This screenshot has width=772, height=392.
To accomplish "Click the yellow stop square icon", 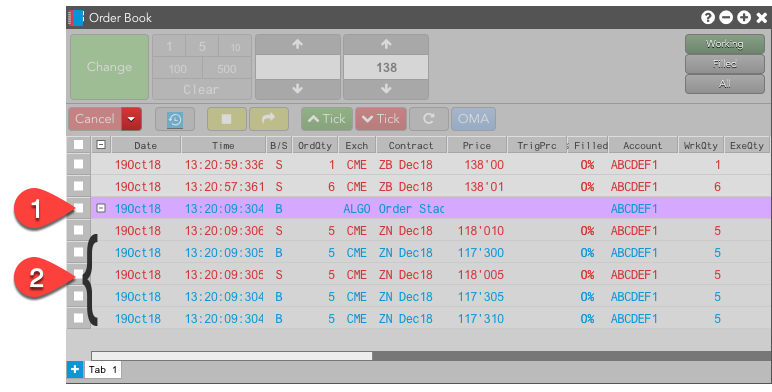I will [x=226, y=119].
